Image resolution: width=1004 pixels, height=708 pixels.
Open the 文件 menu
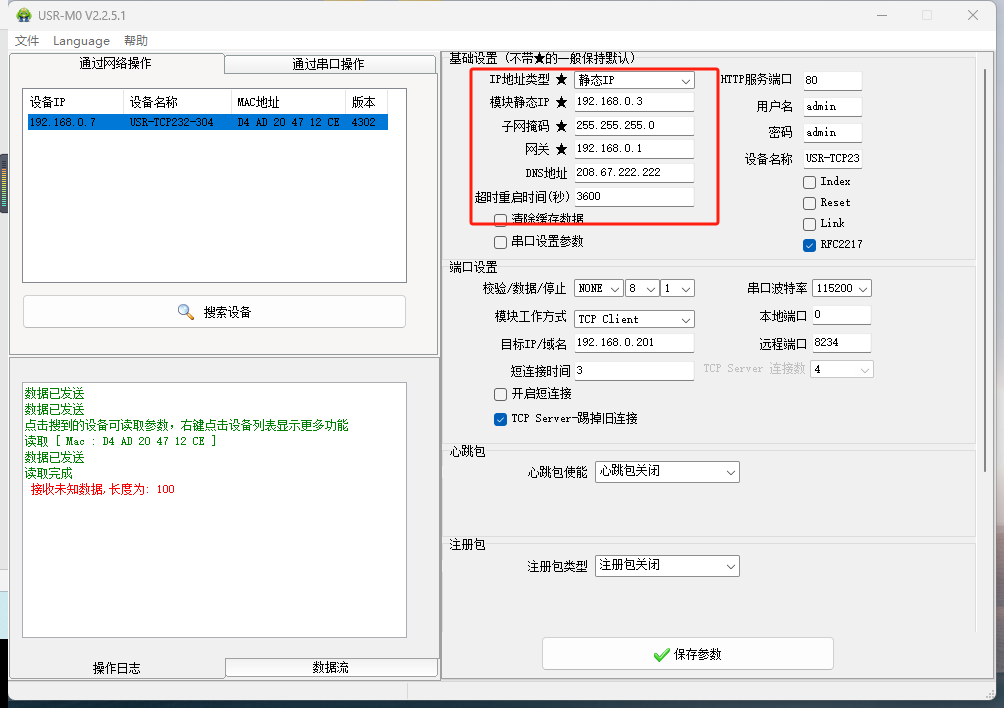click(27, 41)
